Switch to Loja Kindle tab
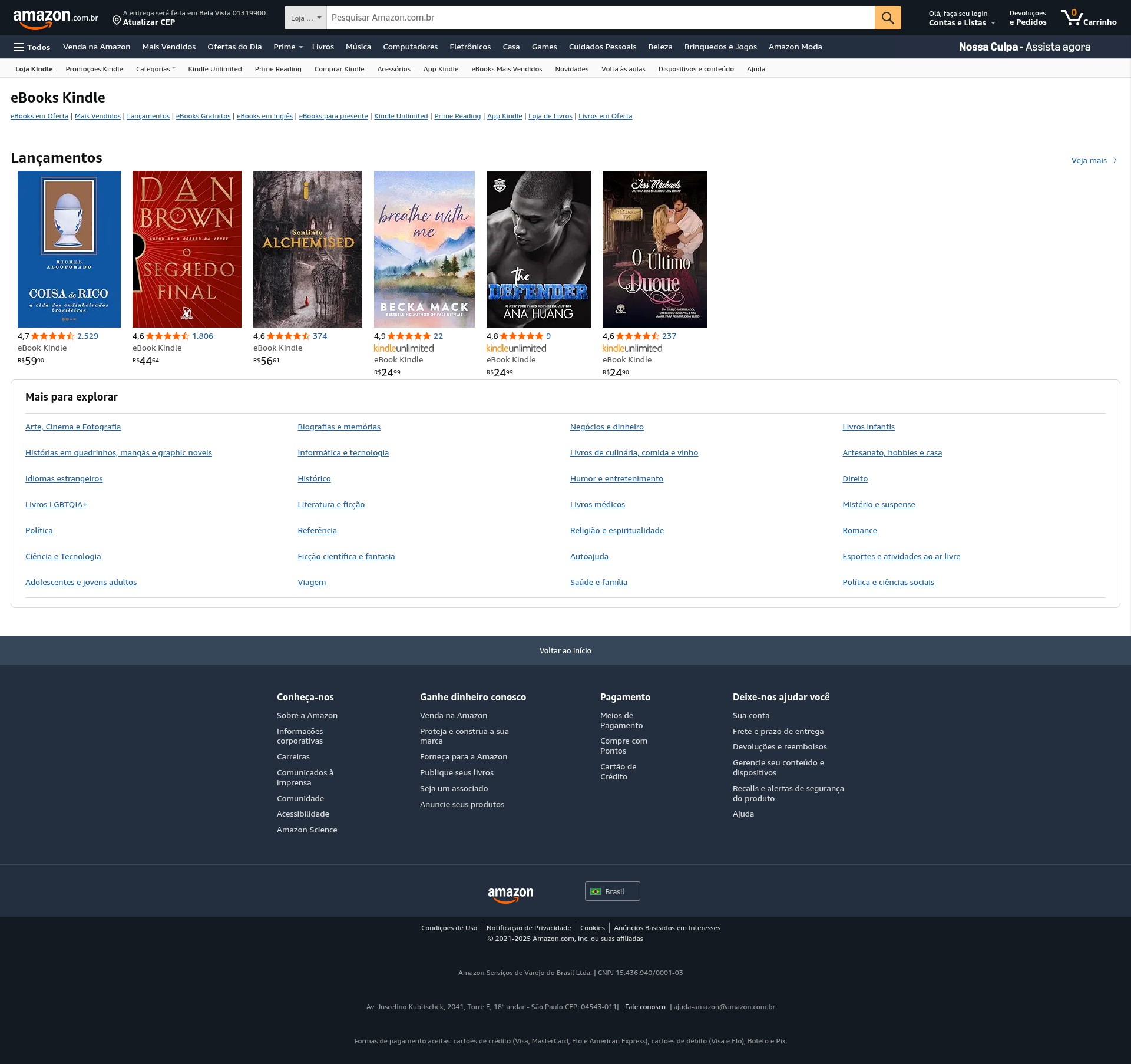Image resolution: width=1131 pixels, height=1064 pixels. tap(34, 69)
